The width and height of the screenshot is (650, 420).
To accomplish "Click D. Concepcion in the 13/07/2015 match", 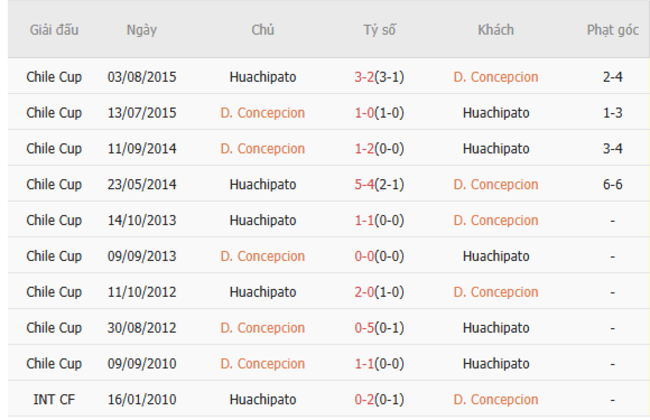I will (262, 113).
